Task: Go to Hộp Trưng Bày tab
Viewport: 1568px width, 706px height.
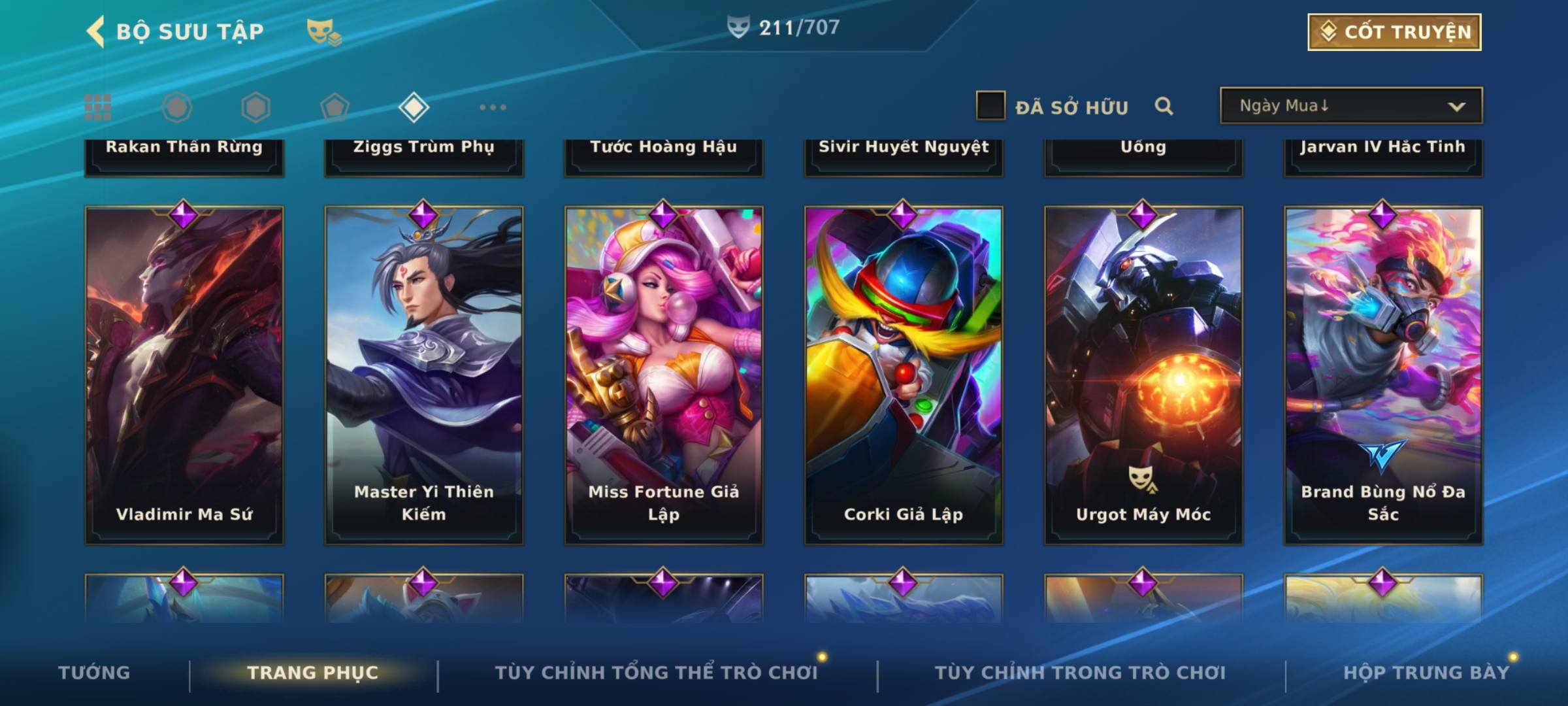Action: pos(1426,672)
